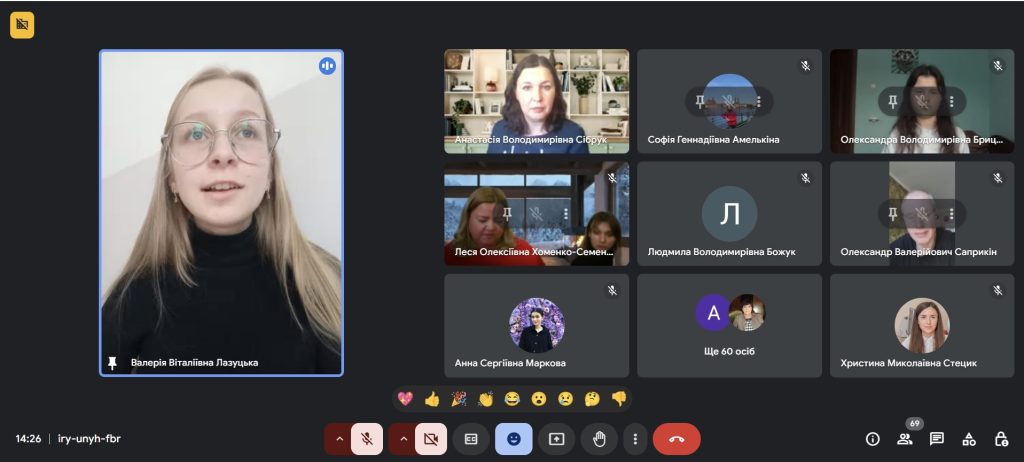
Task: Open the activities panel
Action: [969, 439]
